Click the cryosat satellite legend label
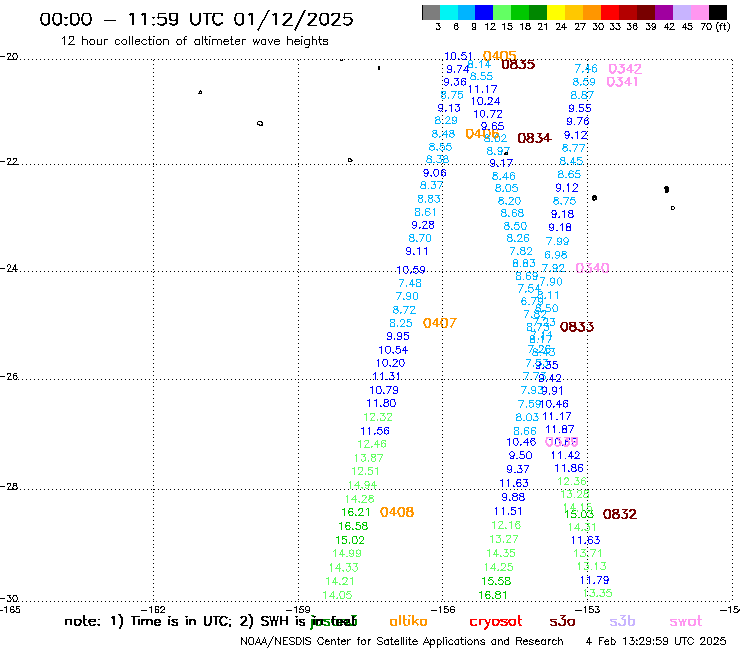The image size is (740, 650). coord(496,621)
